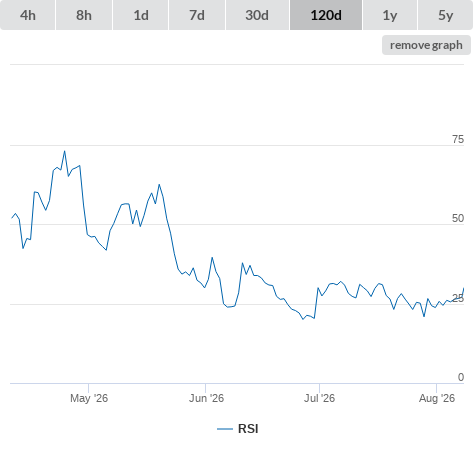View the 5y range tab
The width and height of the screenshot is (474, 455).
point(445,15)
